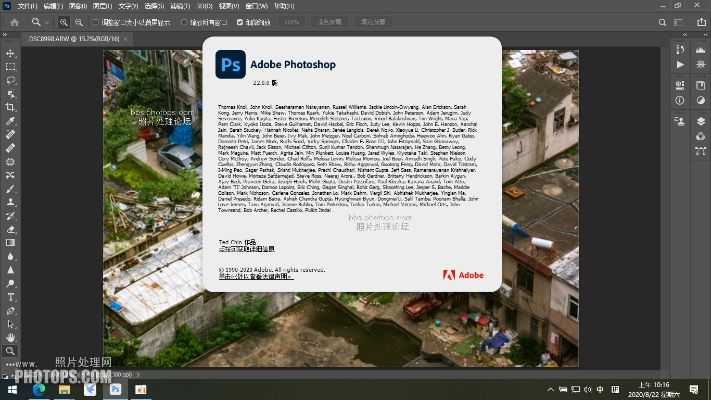Select the Move tool
This screenshot has height=400, width=711.
click(x=11, y=52)
